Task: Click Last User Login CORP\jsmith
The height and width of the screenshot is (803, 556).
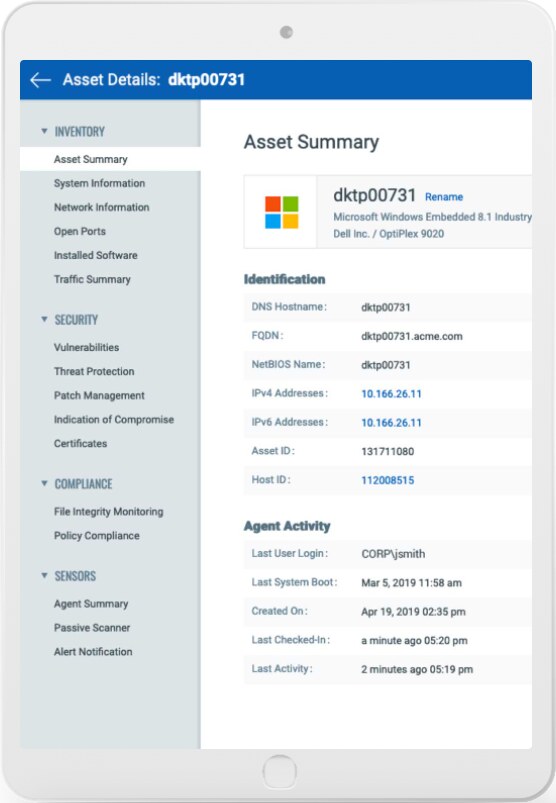Action: click(393, 554)
